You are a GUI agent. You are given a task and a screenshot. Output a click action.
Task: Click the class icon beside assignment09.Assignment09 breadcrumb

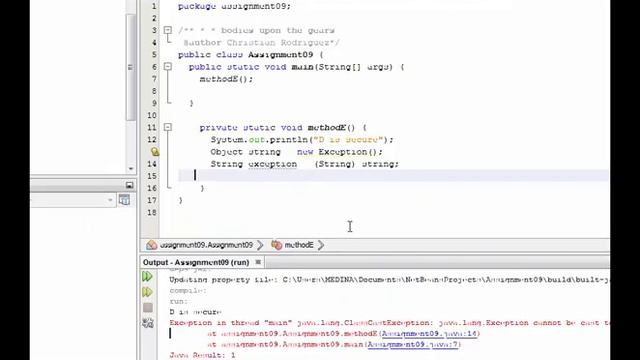point(151,245)
